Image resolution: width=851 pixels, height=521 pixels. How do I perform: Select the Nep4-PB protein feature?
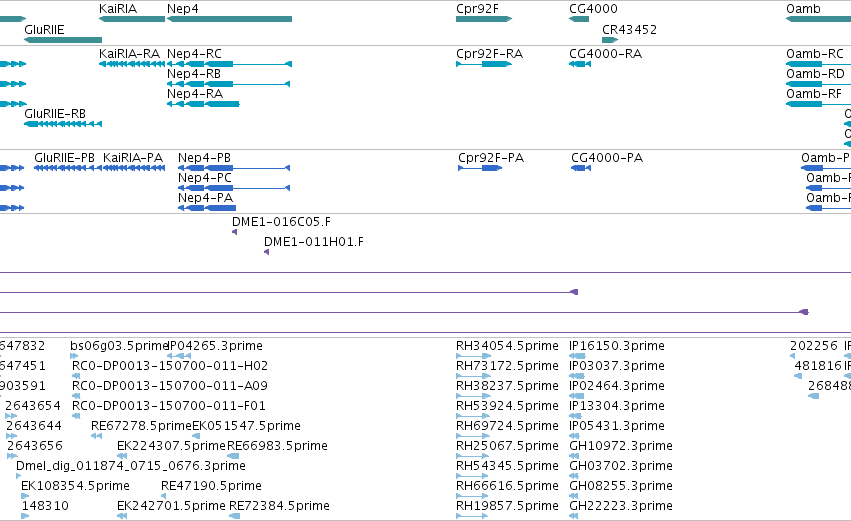click(234, 168)
